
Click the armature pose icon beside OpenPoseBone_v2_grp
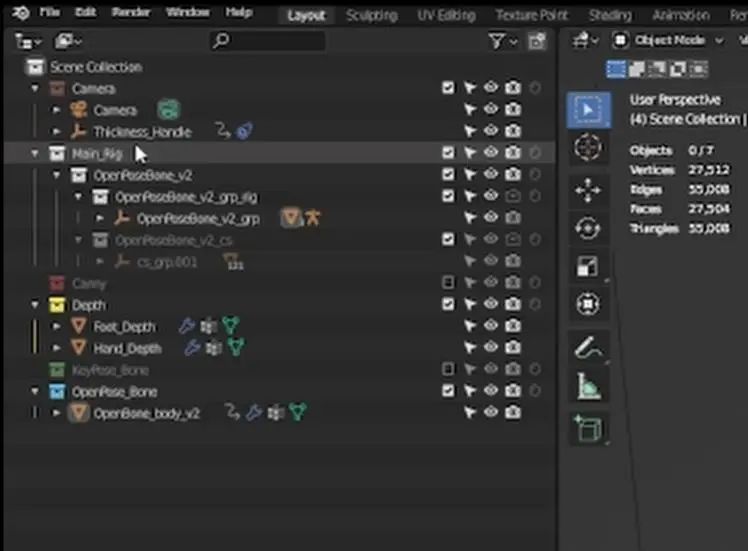pyautogui.click(x=312, y=218)
